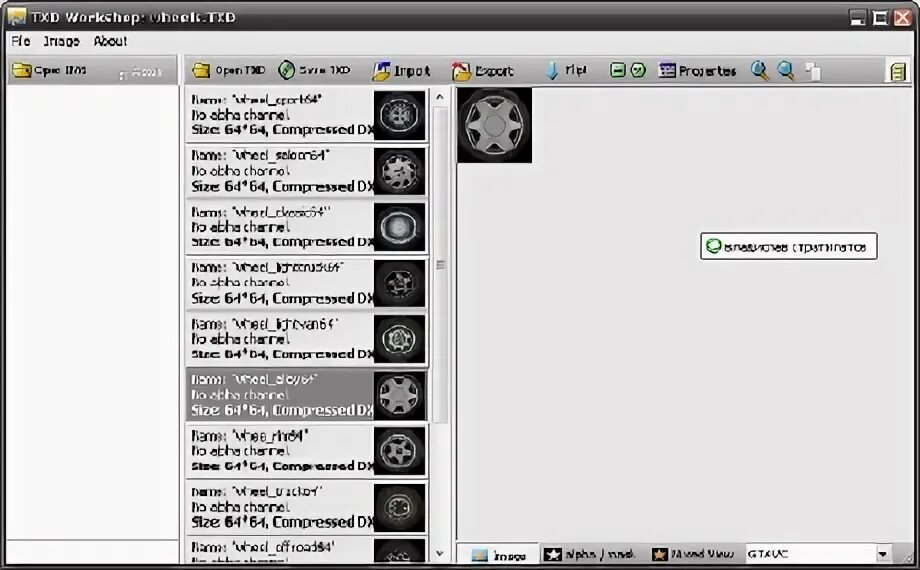The image size is (920, 570).
Task: Click the texture list scroll up arrow
Action: (x=440, y=97)
